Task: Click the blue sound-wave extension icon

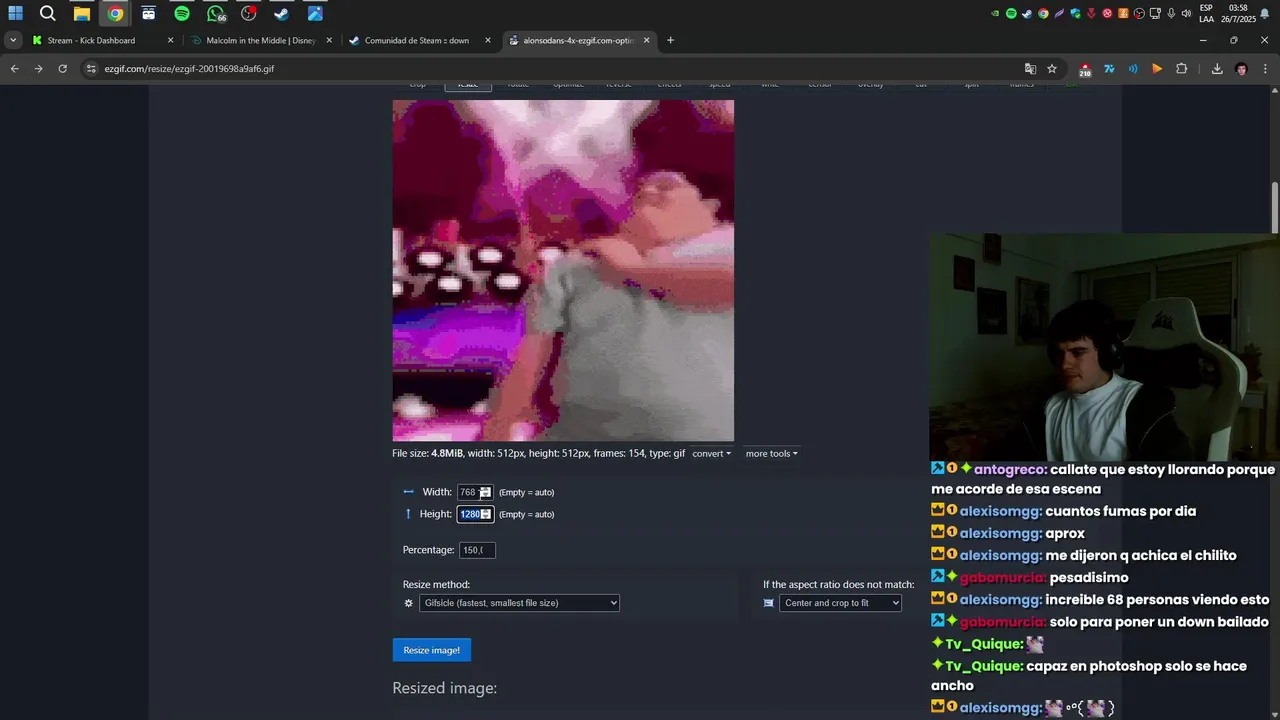Action: pyautogui.click(x=1133, y=69)
